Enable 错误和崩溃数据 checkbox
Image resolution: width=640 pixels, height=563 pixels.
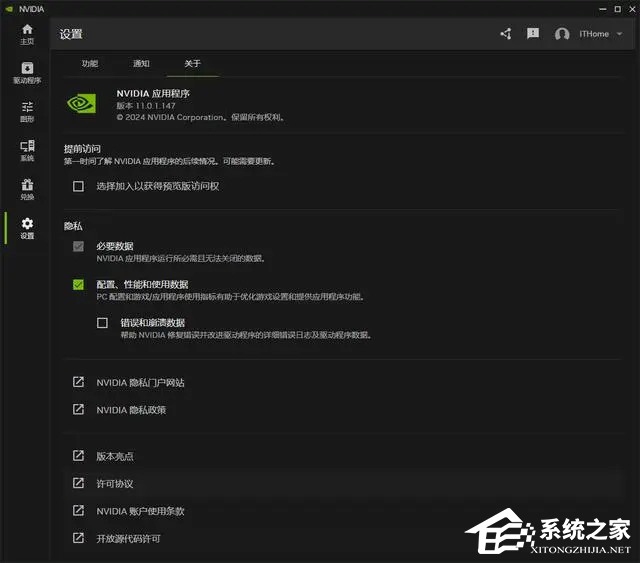102,323
